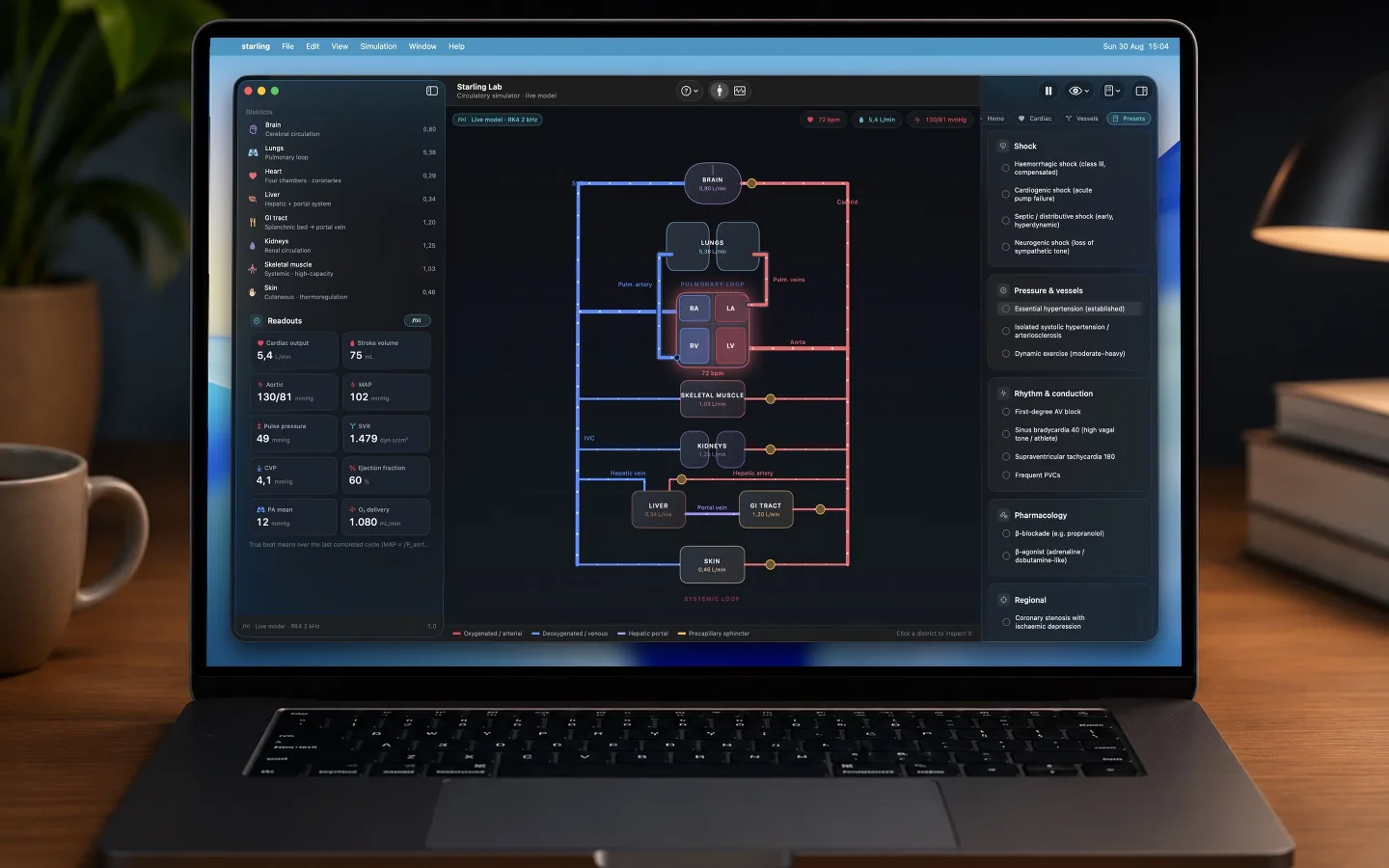Select Supraventricular tachycardia 180 preset
The height and width of the screenshot is (868, 1389).
(x=1069, y=457)
